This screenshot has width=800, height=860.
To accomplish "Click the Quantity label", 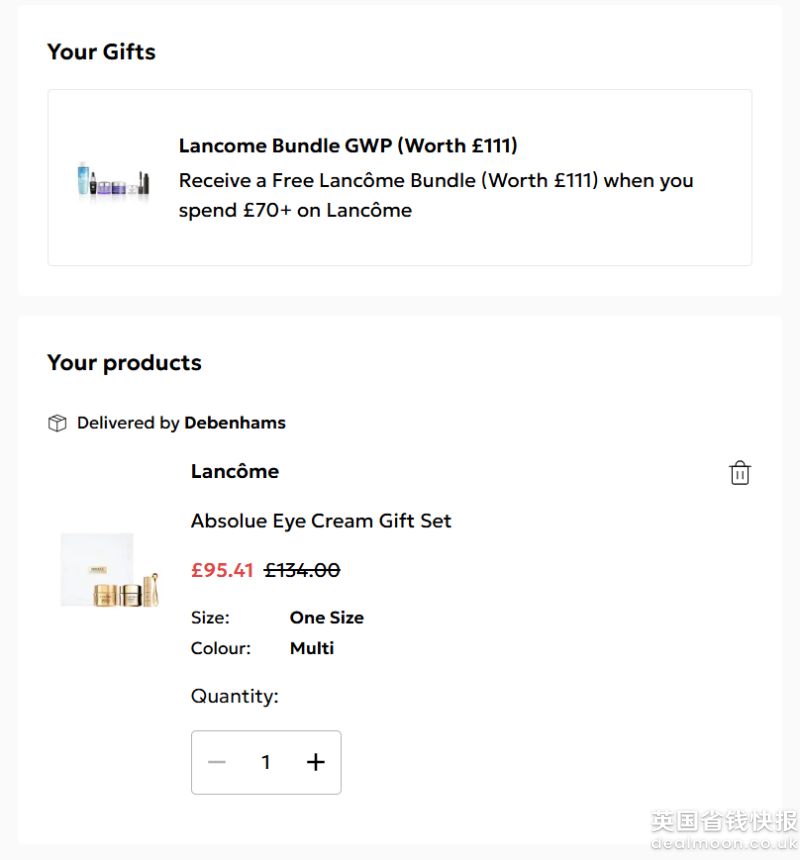I will (235, 696).
